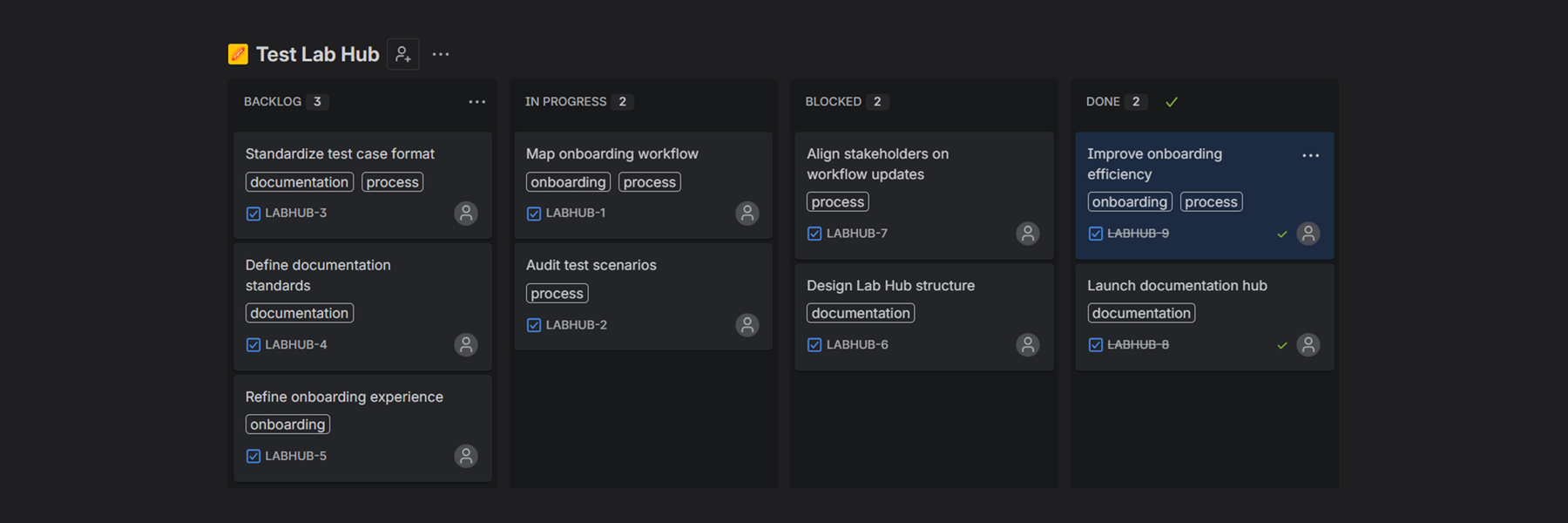Click the assignee avatar on LABHUB-5 card

coord(466,456)
